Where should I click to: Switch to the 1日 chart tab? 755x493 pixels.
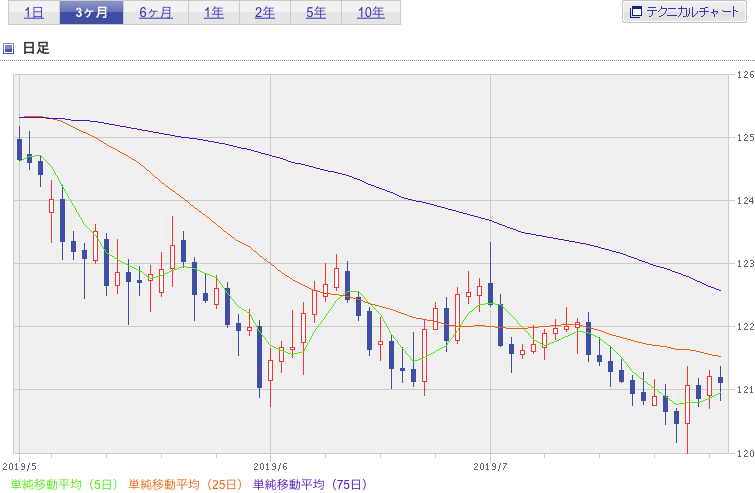coord(34,13)
